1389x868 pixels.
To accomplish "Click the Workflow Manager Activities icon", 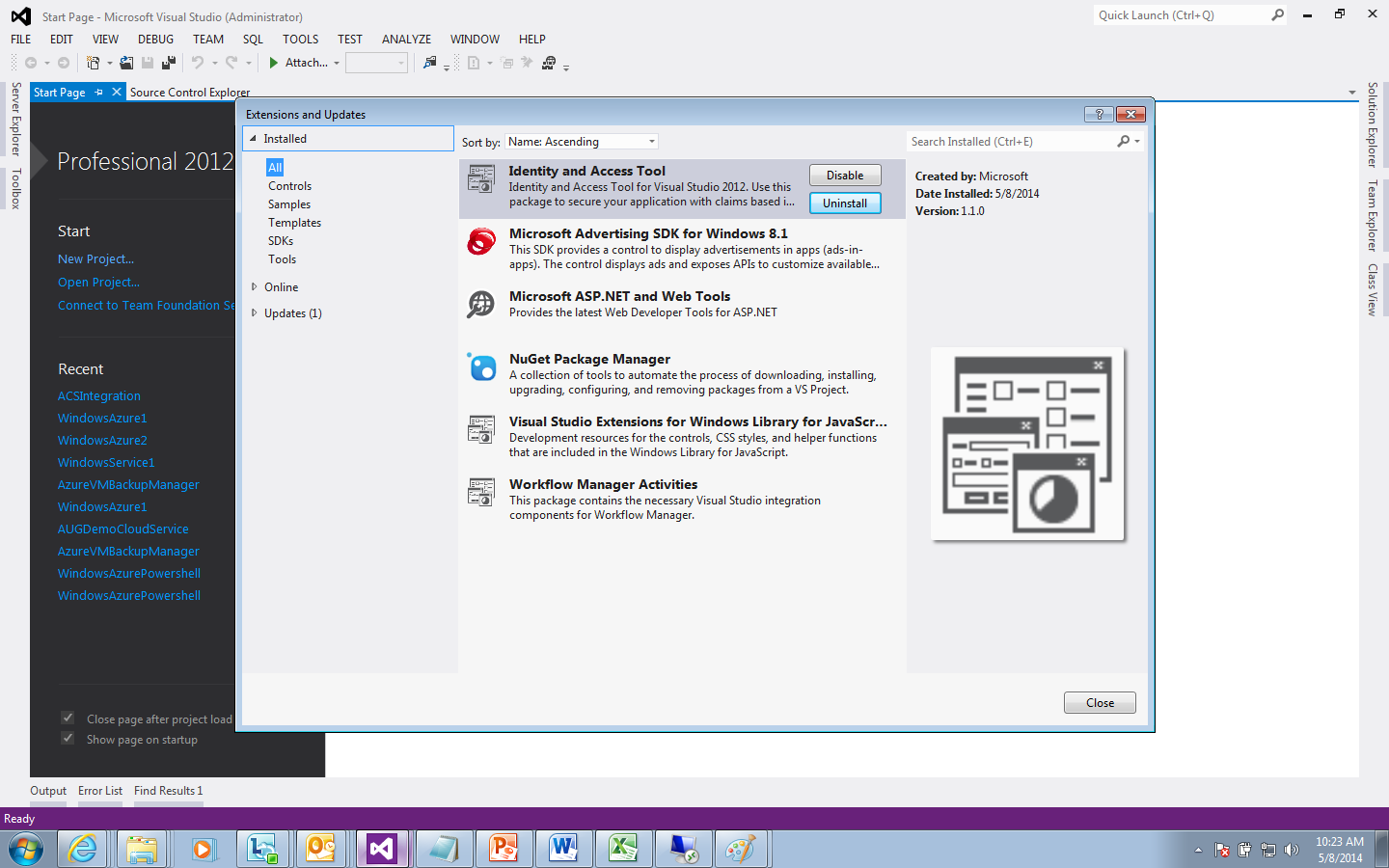I will point(480,492).
